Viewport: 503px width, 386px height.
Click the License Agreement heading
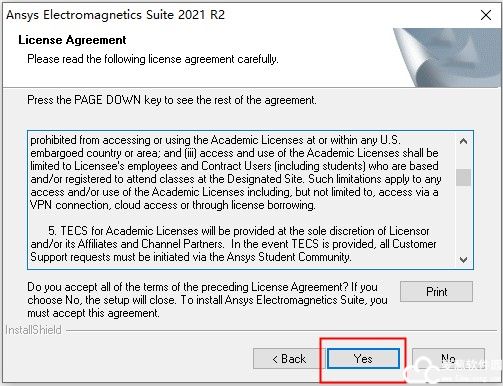tap(72, 40)
